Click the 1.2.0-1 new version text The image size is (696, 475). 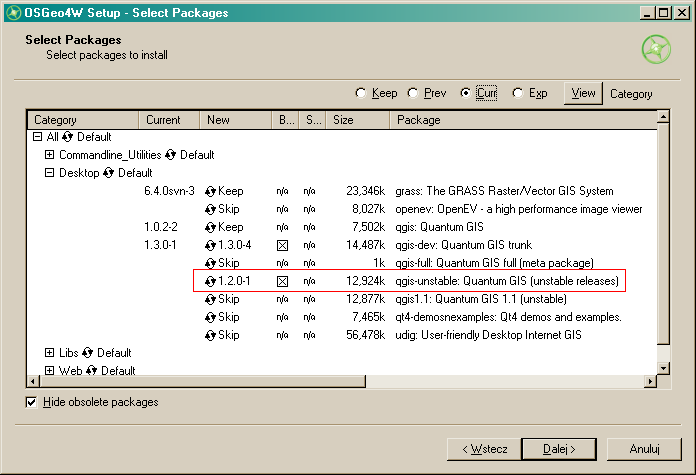pyautogui.click(x=234, y=281)
